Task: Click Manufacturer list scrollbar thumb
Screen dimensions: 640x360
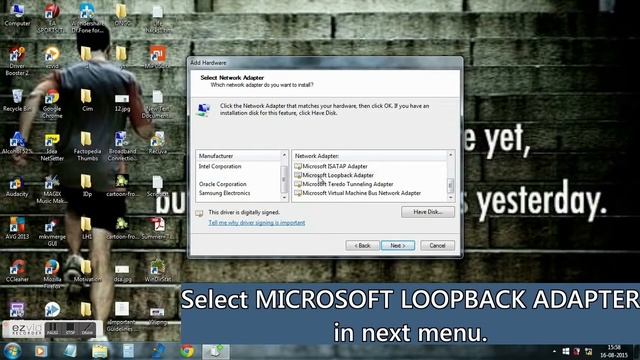Action: [x=284, y=179]
